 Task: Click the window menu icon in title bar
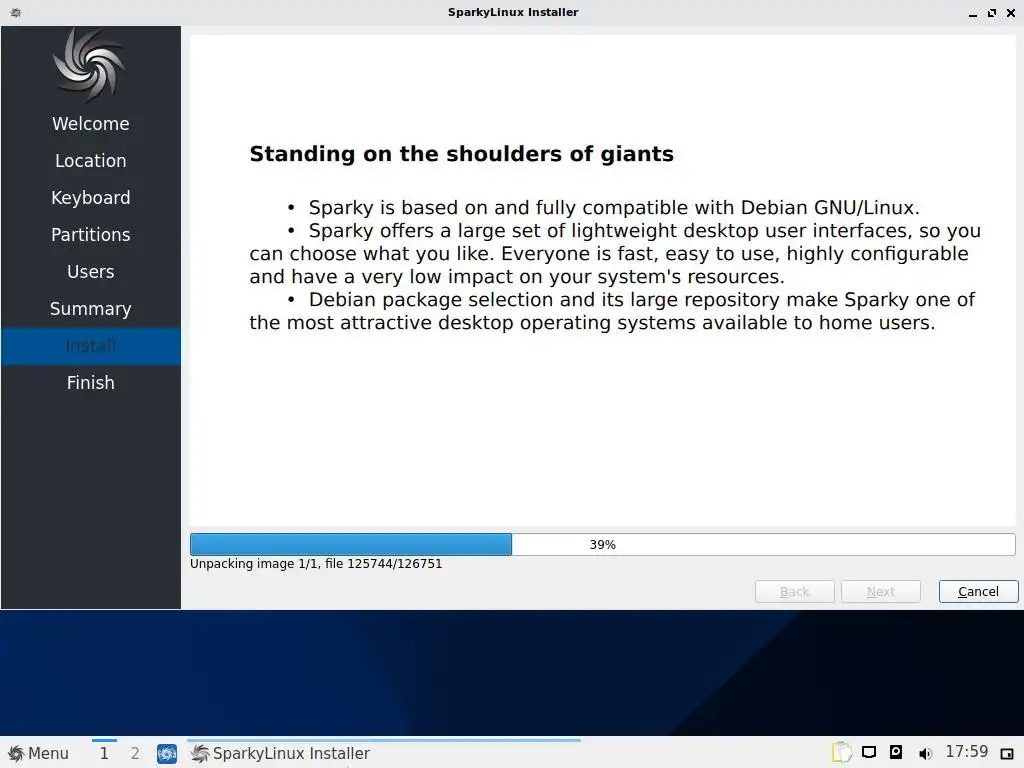tap(16, 12)
